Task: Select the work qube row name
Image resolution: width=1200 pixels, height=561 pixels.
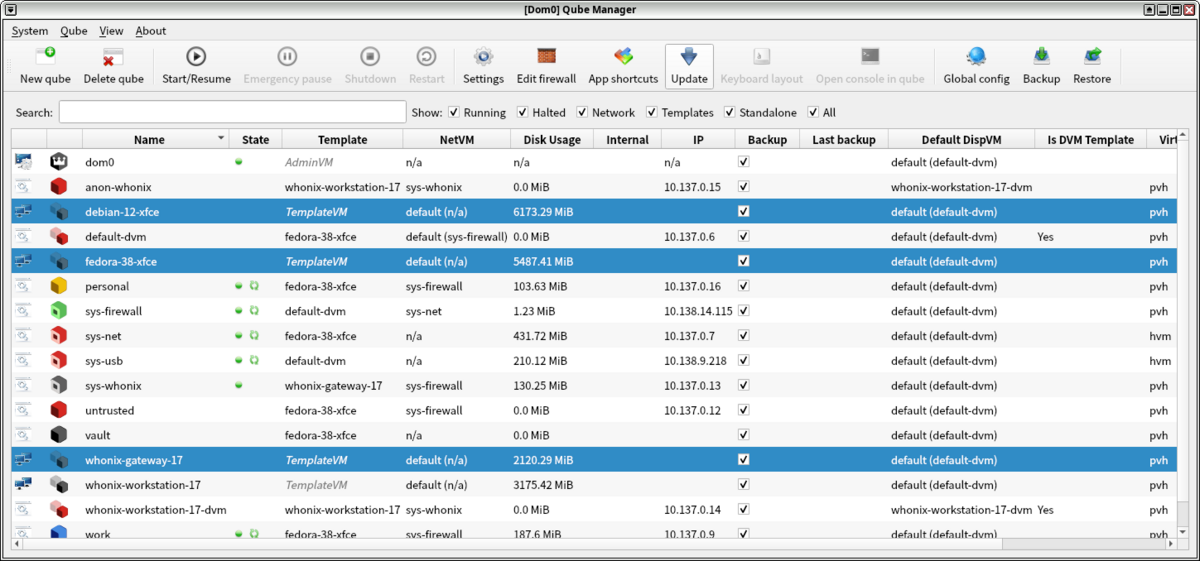Action: tap(98, 534)
